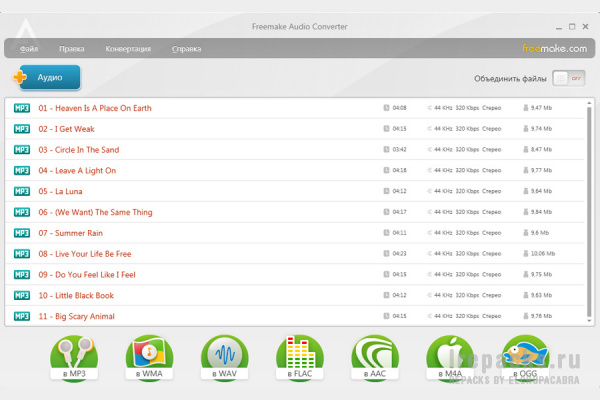Click the MP3 badge of I Get Weak
This screenshot has width=600, height=400.
click(22, 129)
